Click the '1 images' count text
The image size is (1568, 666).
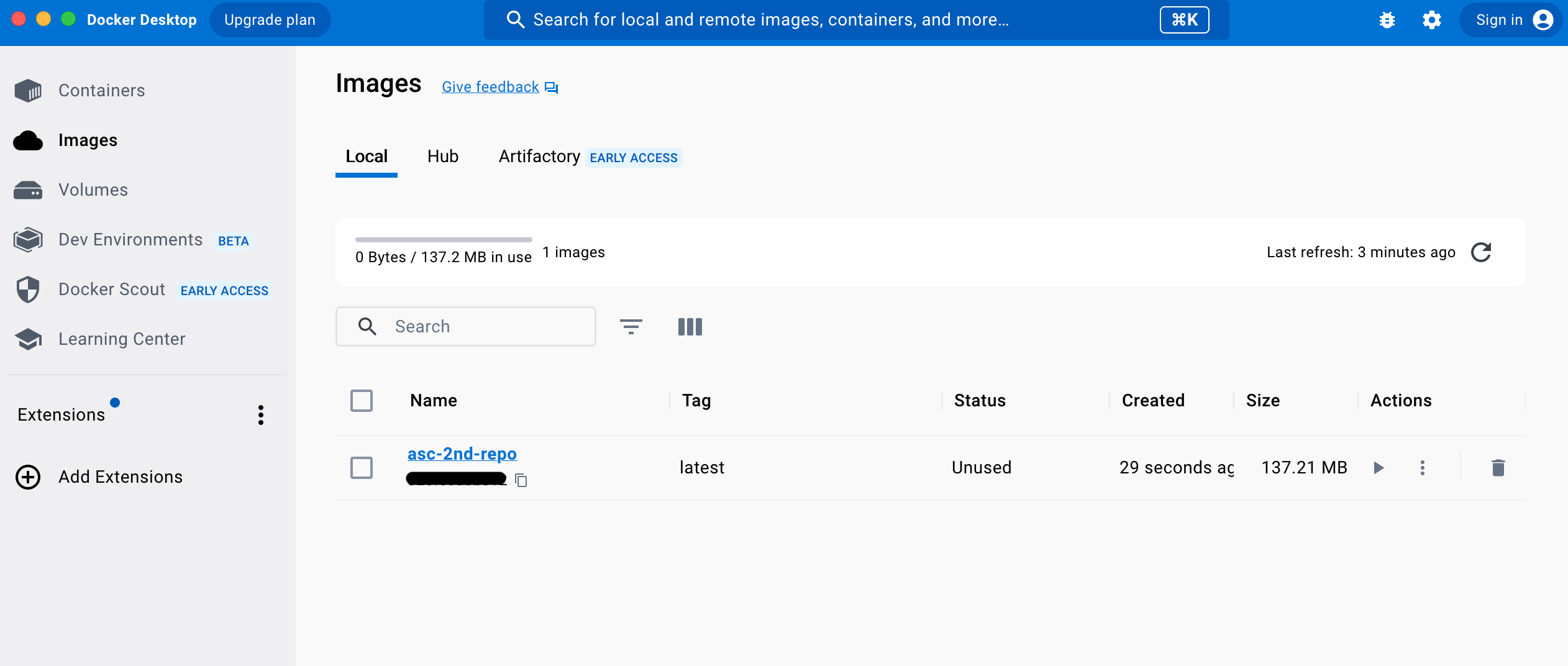[x=573, y=252]
